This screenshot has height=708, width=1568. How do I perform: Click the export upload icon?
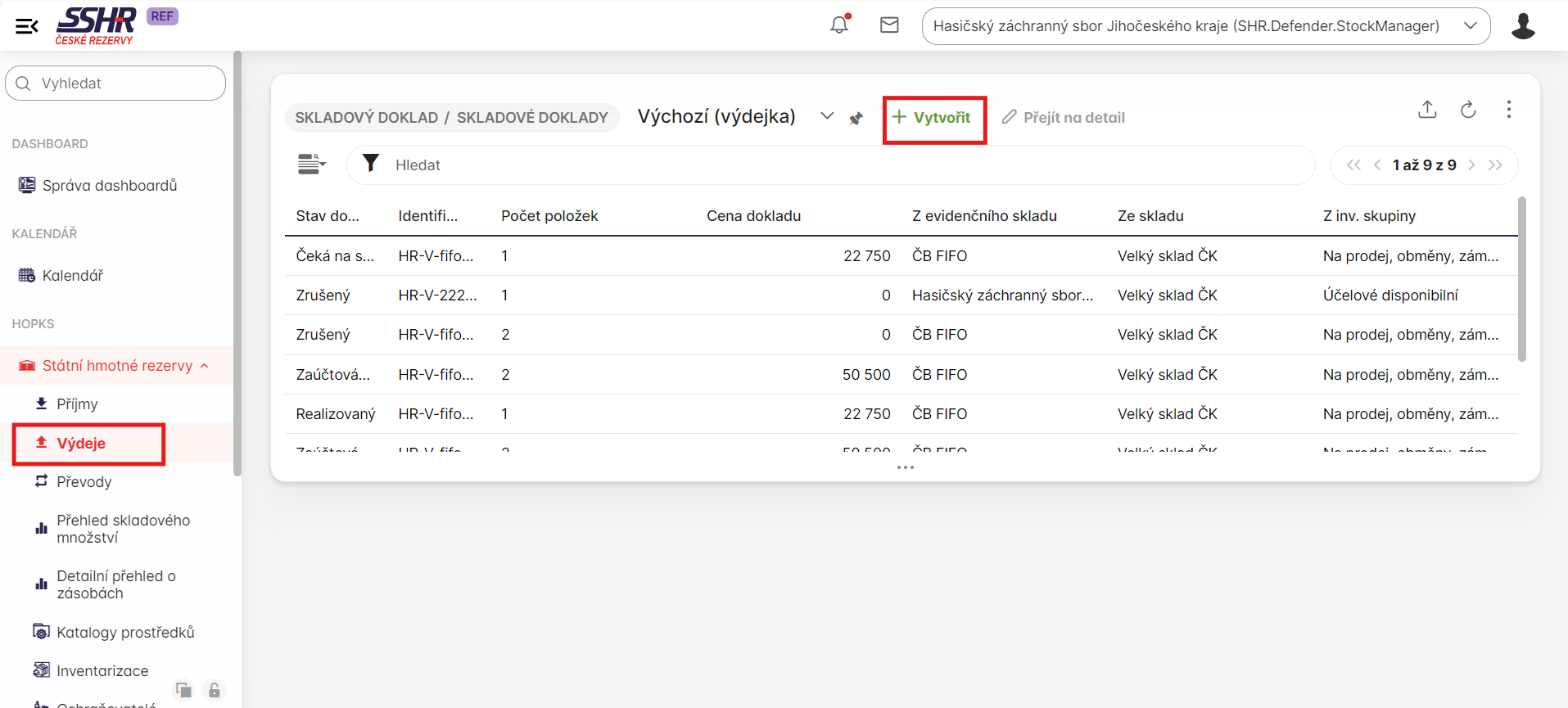tap(1427, 110)
